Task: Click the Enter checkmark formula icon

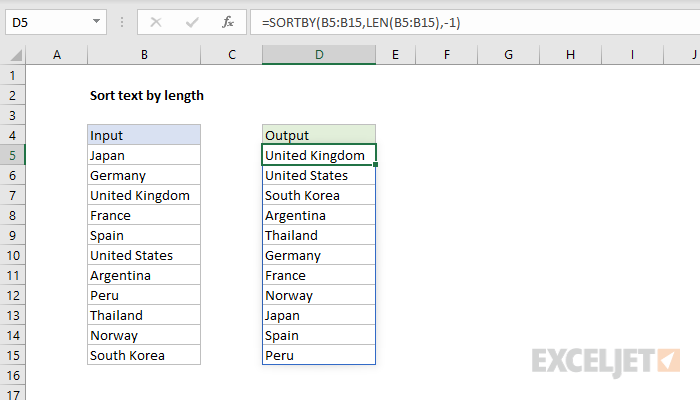Action: (x=192, y=22)
